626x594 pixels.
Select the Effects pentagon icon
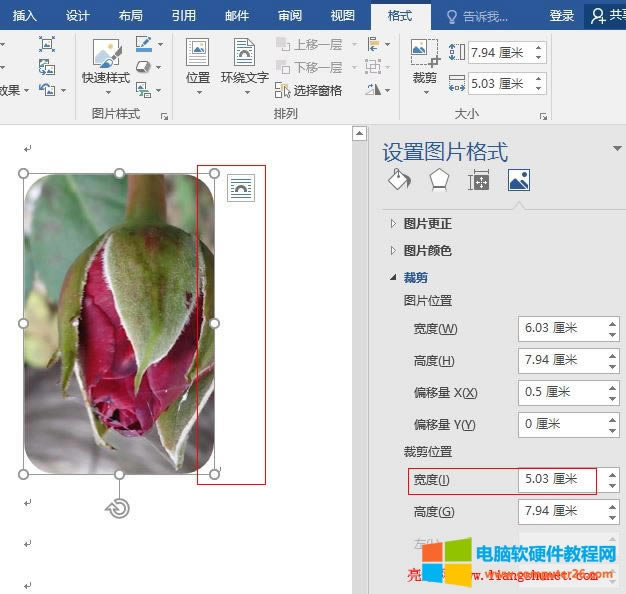(x=439, y=180)
